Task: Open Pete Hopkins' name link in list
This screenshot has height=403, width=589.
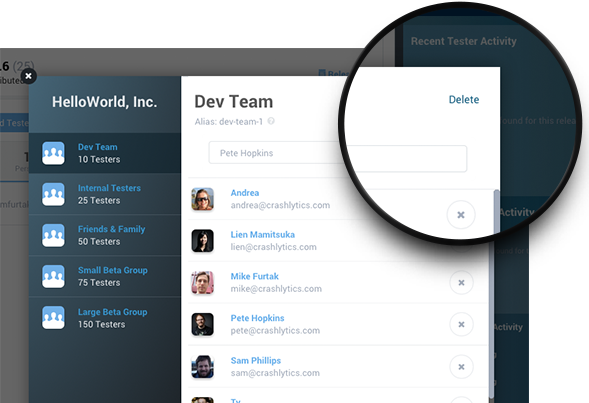Action: [257, 318]
